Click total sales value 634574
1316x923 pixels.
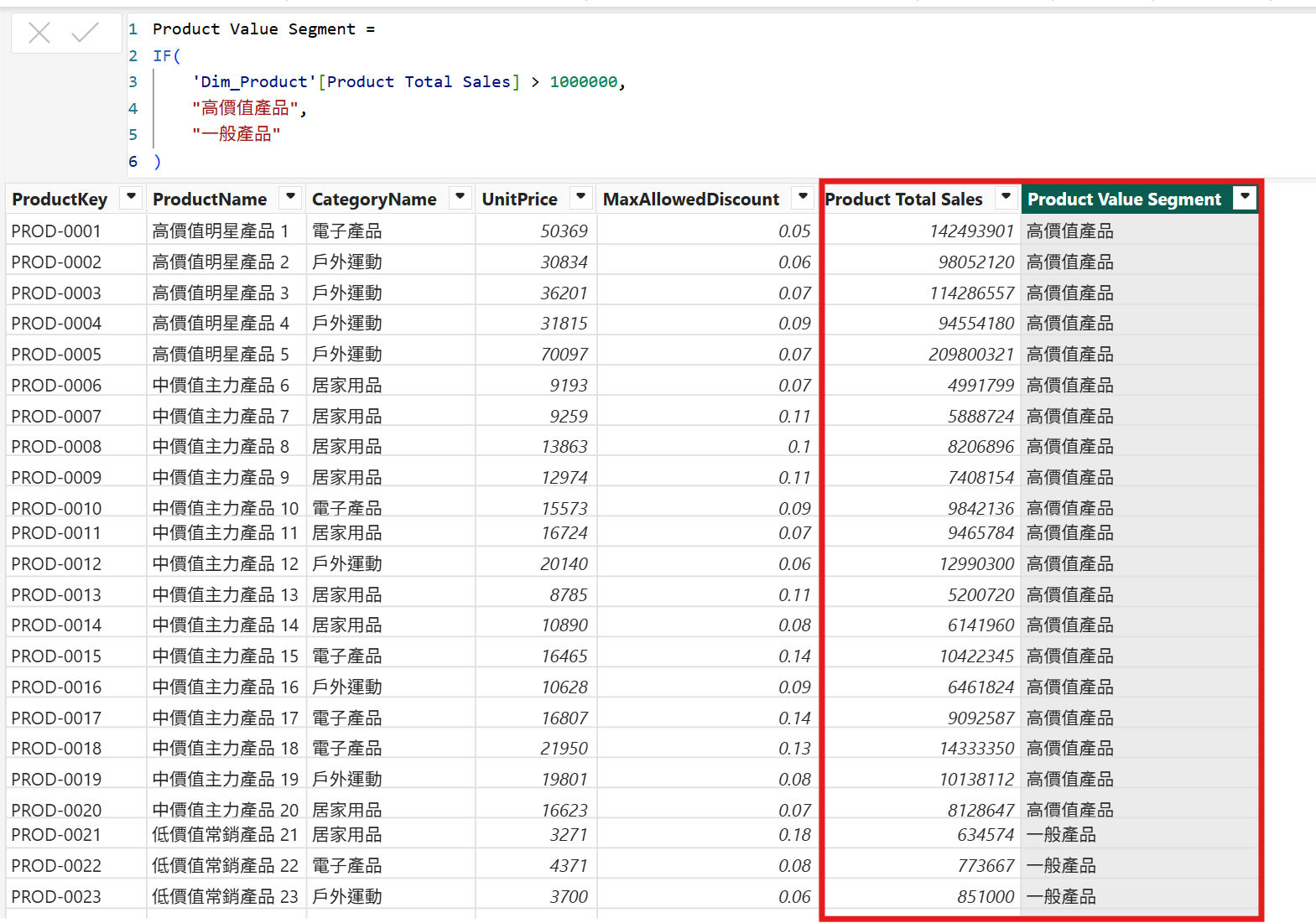986,835
